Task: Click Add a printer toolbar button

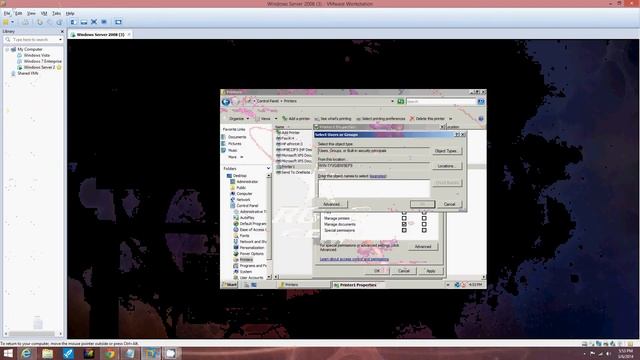Action: point(296,119)
